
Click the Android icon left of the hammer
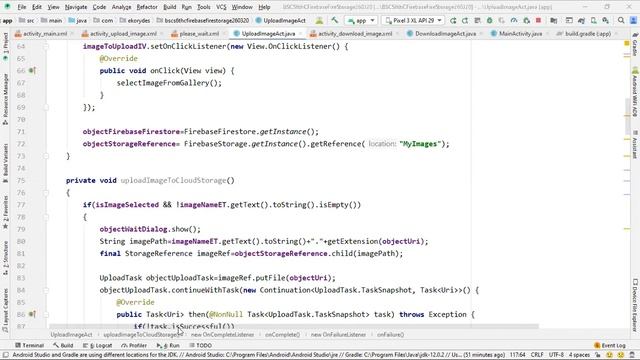pyautogui.click(x=319, y=20)
